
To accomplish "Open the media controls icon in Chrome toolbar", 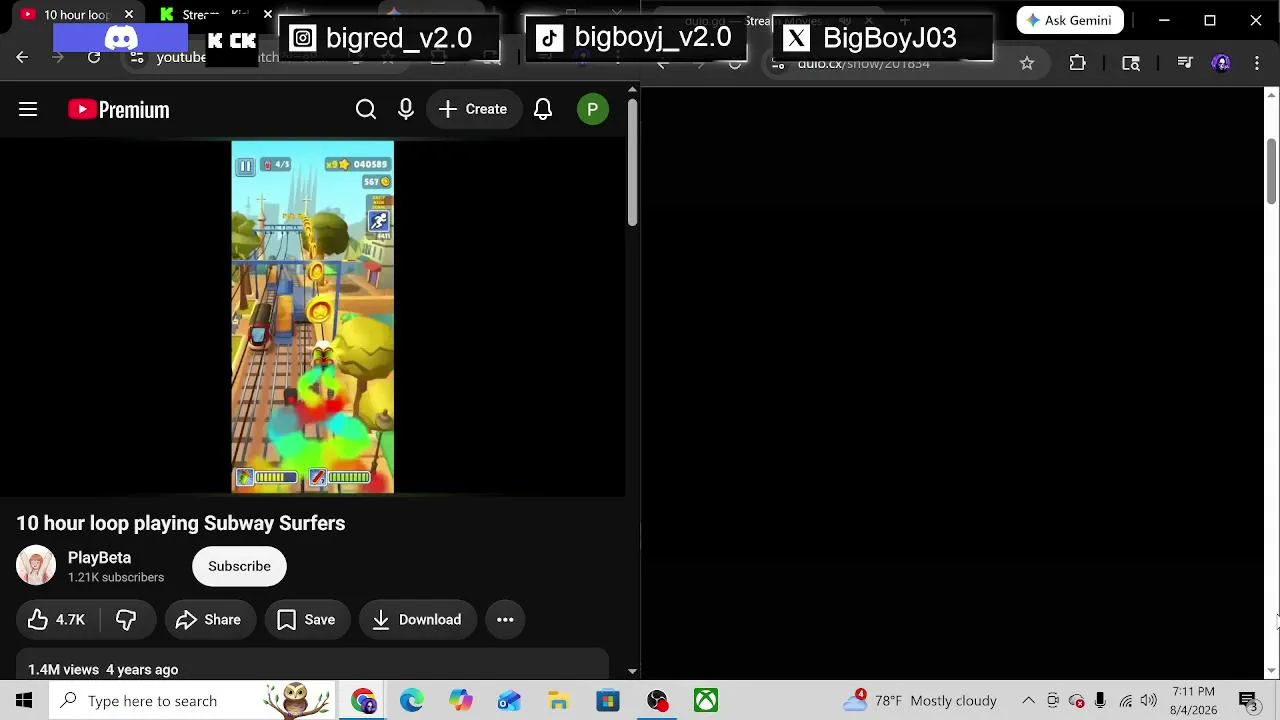I will pyautogui.click(x=1185, y=63).
